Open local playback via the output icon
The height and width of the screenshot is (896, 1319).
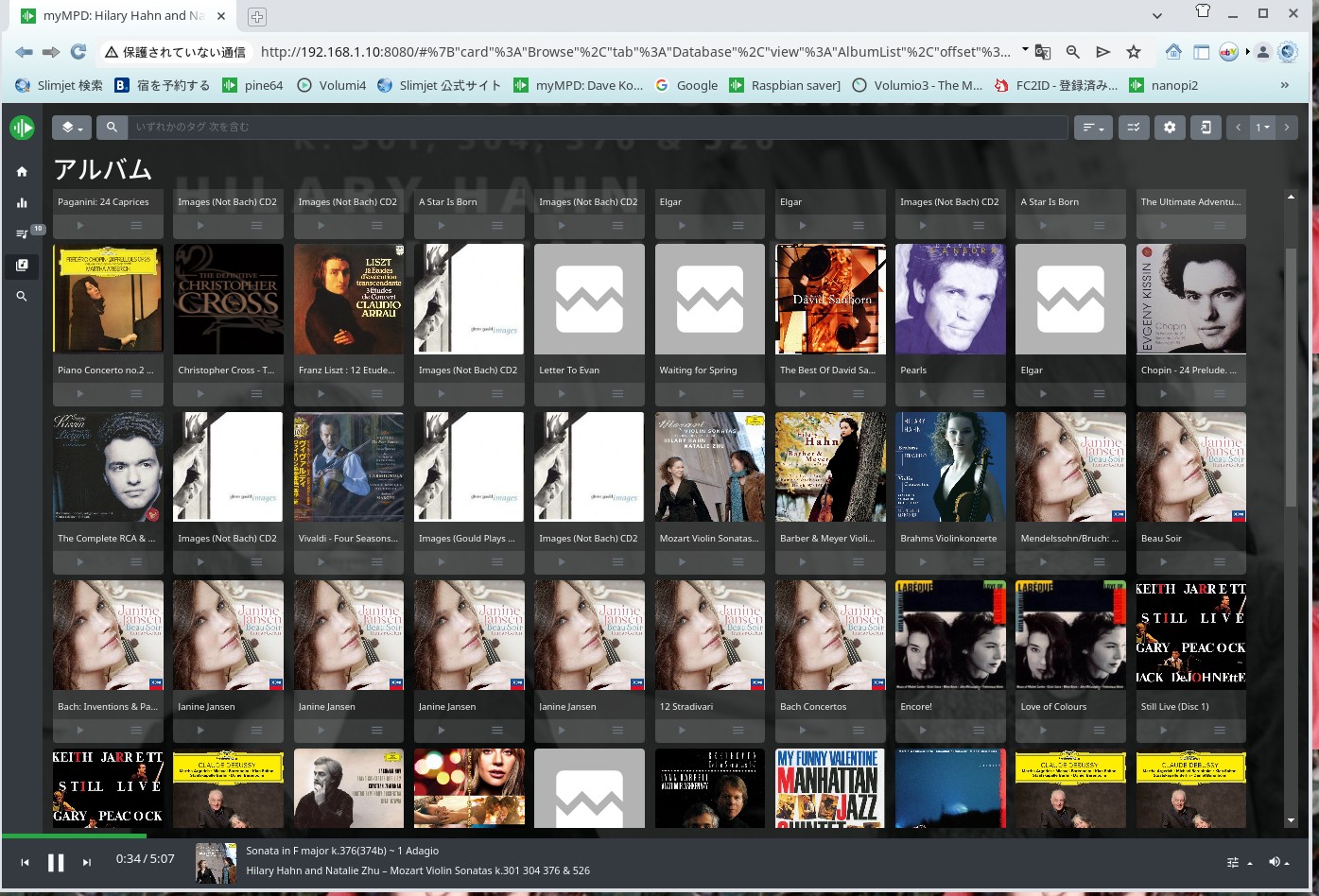point(1206,127)
